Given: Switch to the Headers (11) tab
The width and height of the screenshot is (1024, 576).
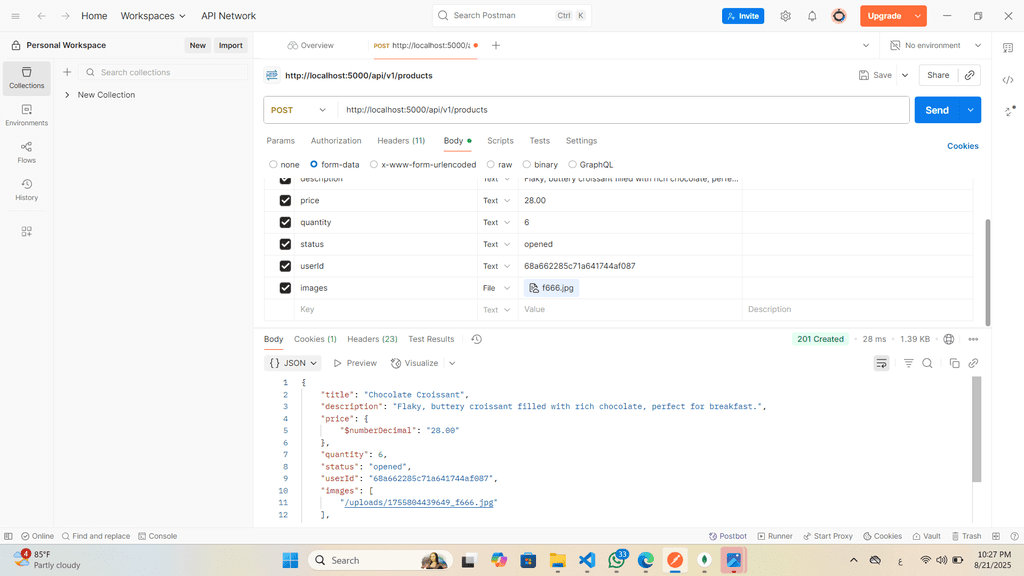Looking at the screenshot, I should tap(401, 141).
